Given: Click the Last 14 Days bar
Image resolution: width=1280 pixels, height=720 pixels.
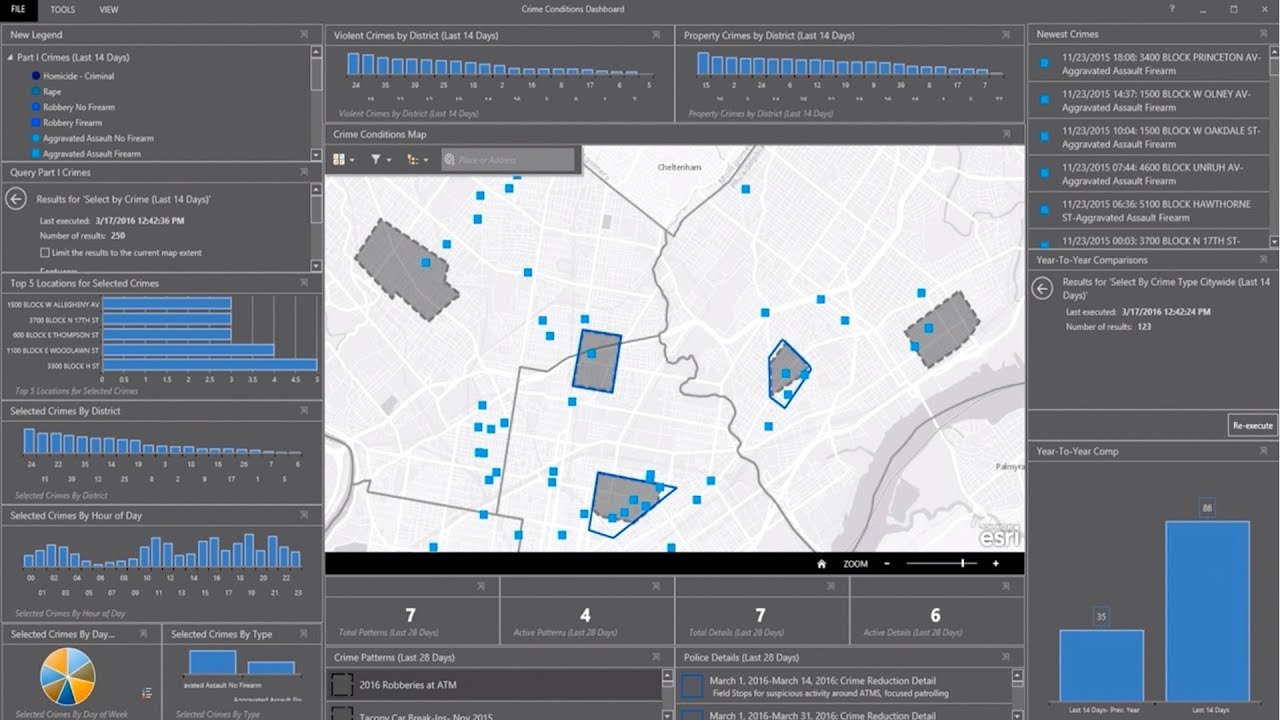Looking at the screenshot, I should (x=1207, y=611).
